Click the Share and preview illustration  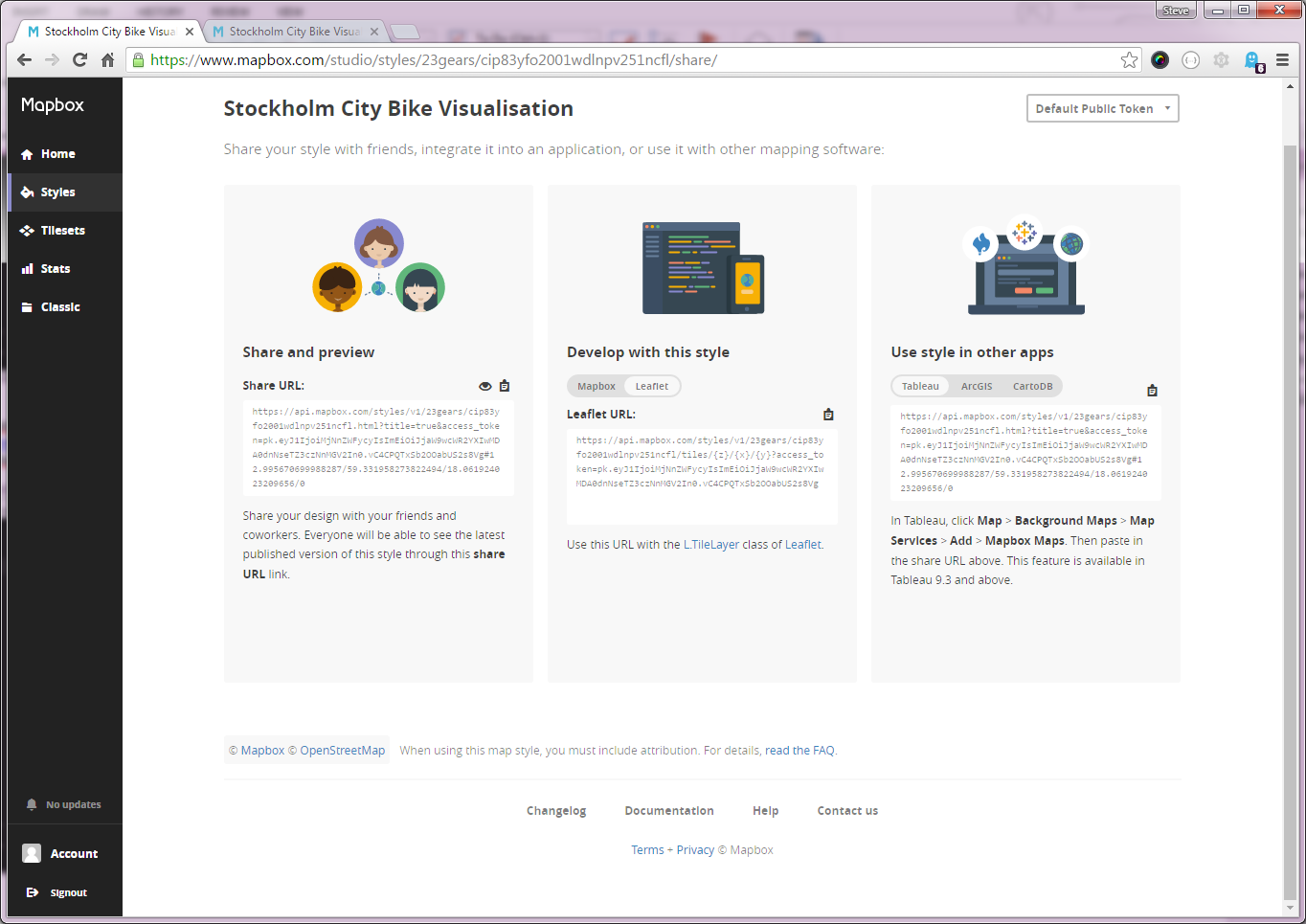[379, 265]
